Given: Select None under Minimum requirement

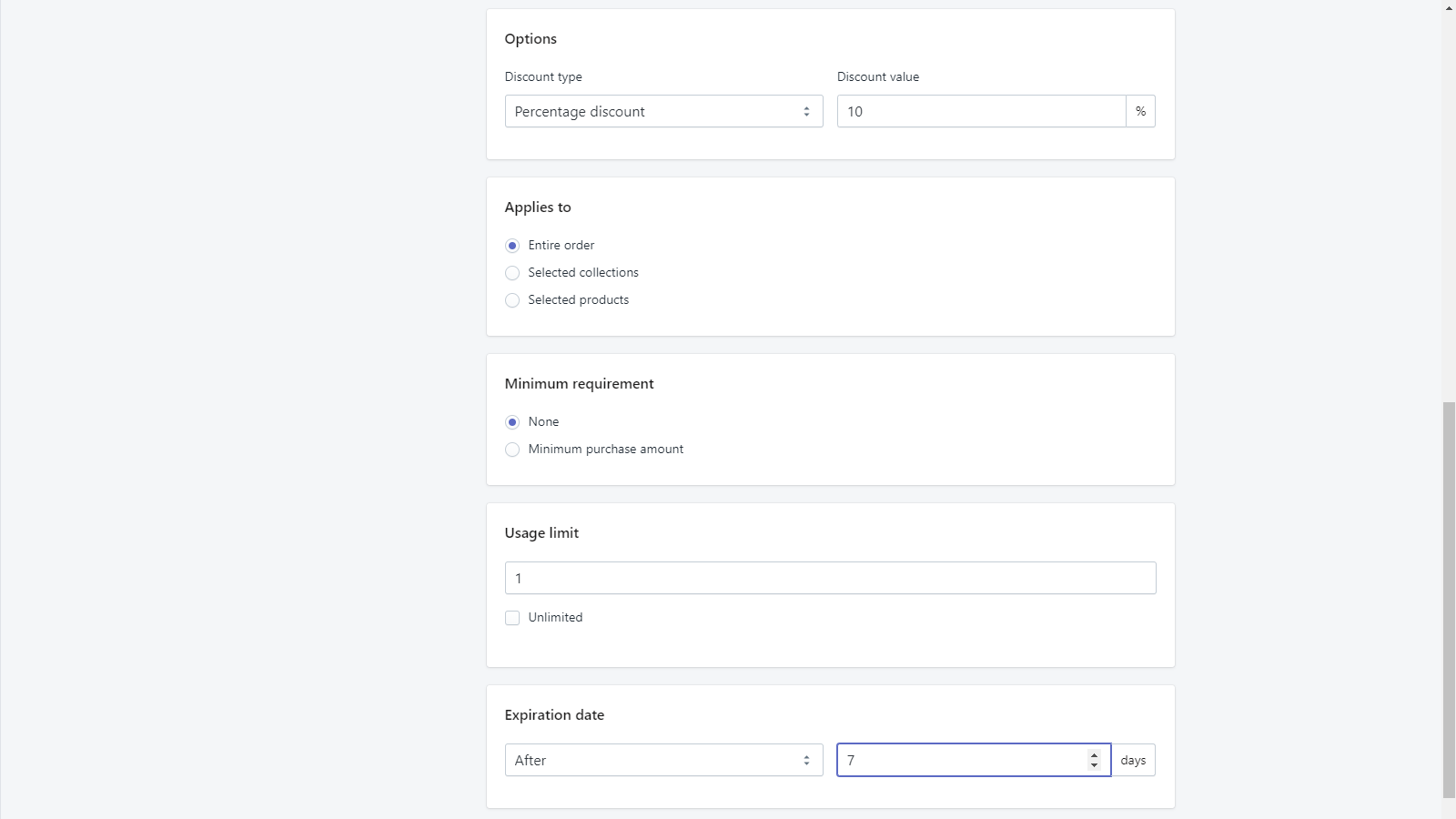Looking at the screenshot, I should point(512,422).
